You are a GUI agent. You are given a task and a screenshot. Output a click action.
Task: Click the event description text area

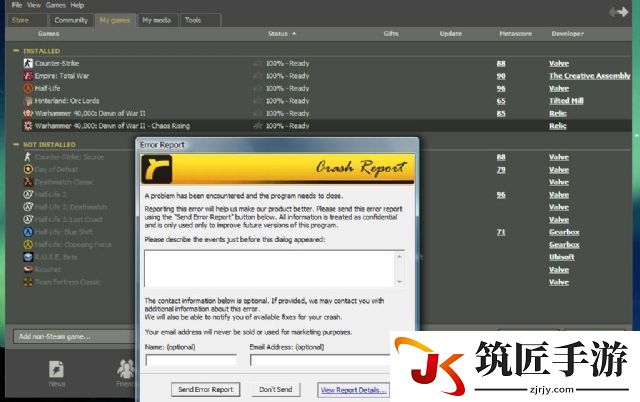pos(270,269)
